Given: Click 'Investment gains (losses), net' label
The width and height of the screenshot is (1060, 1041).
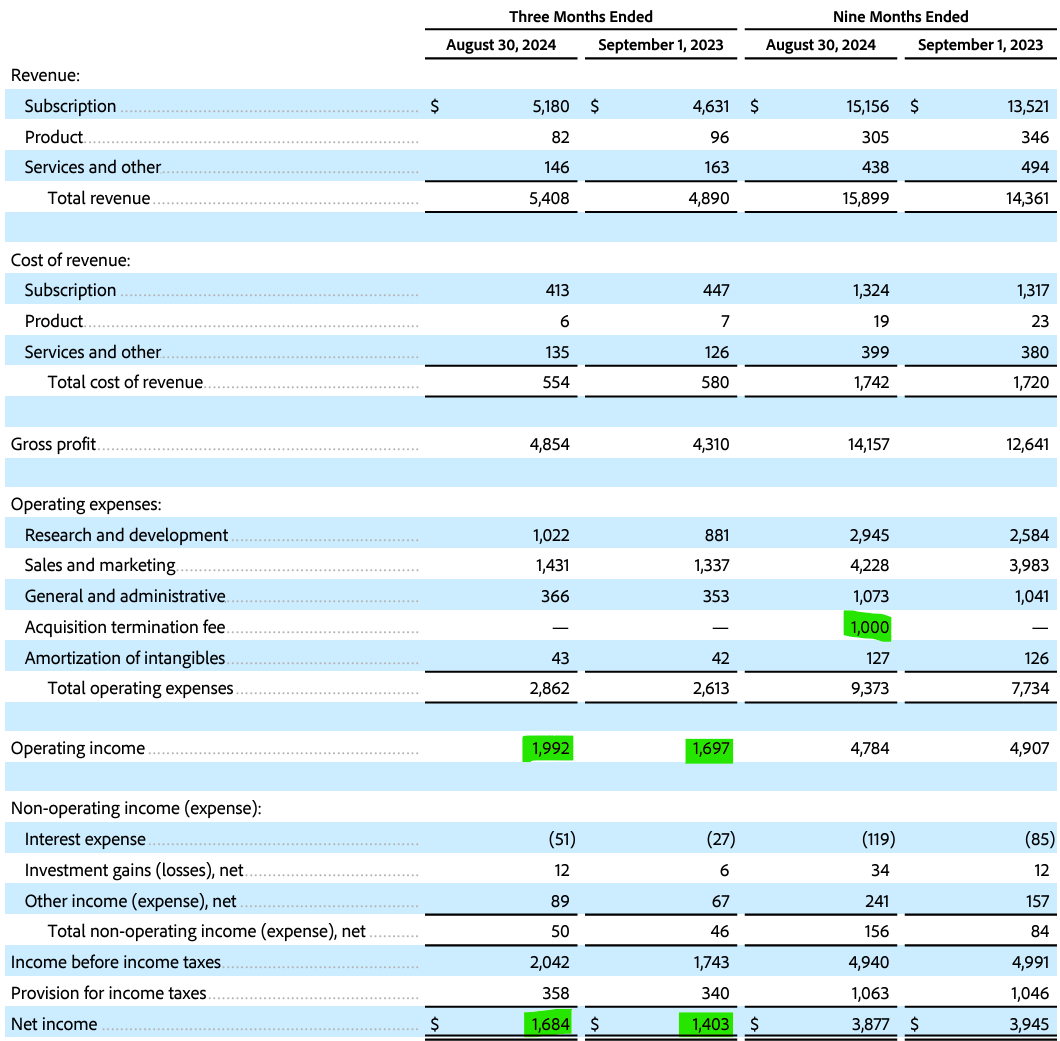Looking at the screenshot, I should tap(134, 871).
